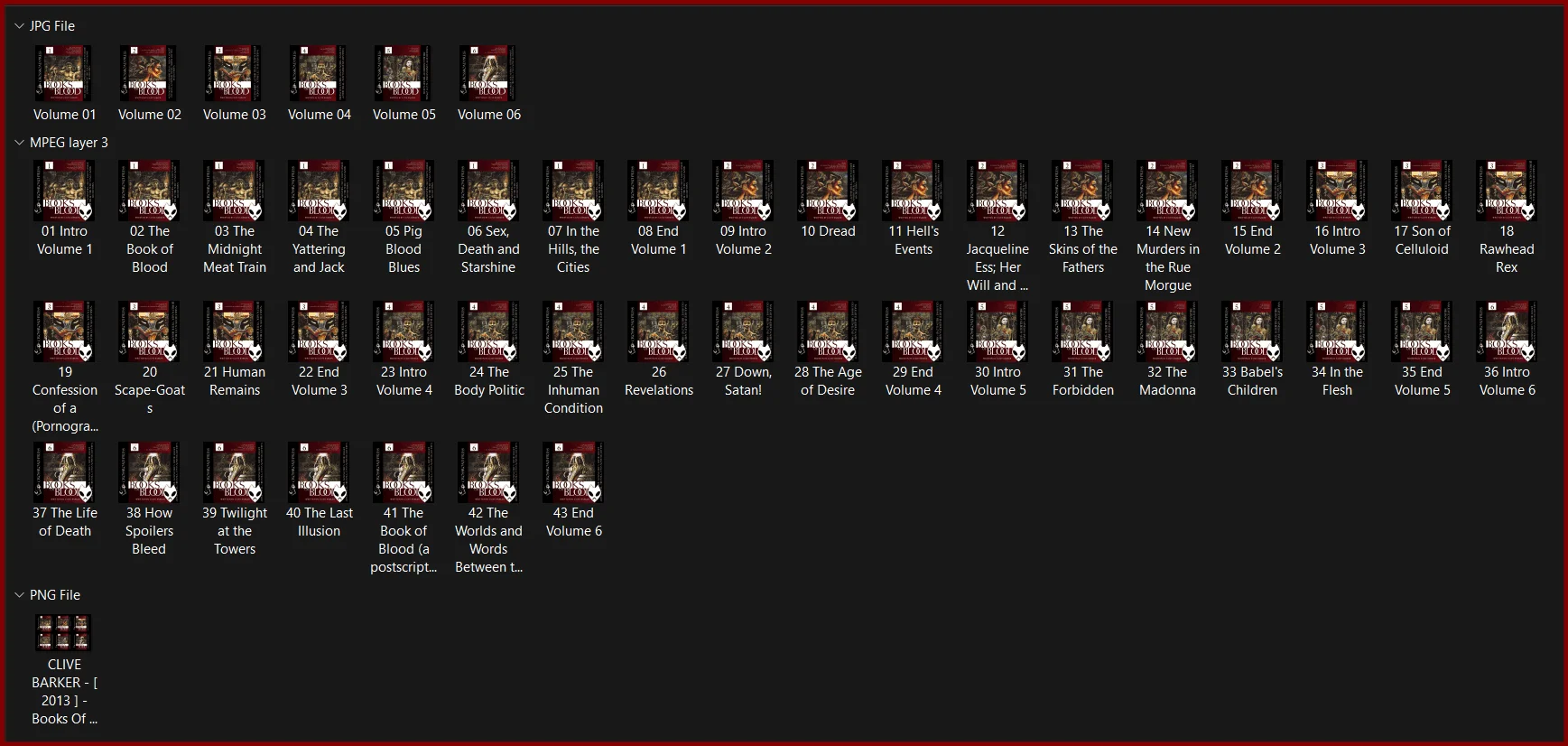Select the 09 Intro Volume 2 audio icon
Screen dimensions: 1568x746
click(x=743, y=191)
